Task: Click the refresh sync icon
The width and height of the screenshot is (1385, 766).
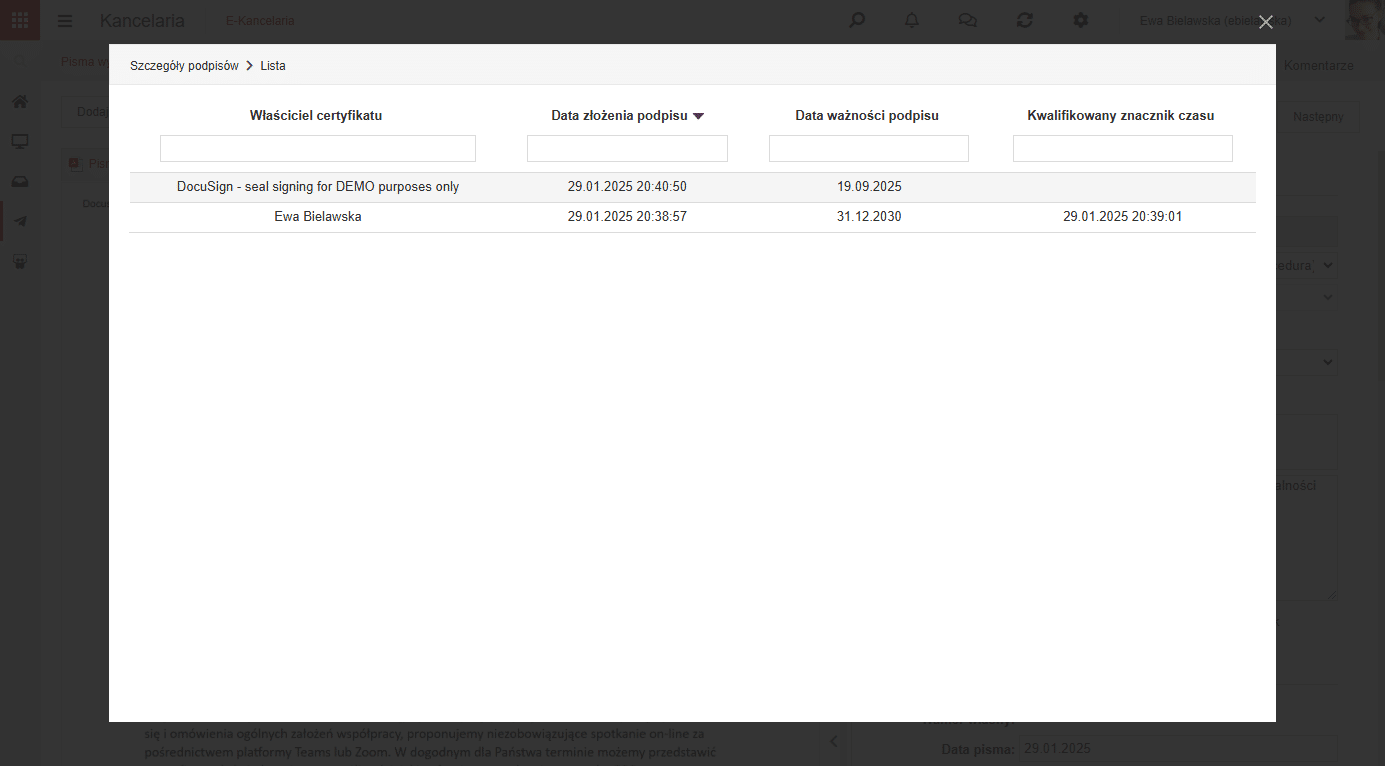Action: tap(1024, 20)
